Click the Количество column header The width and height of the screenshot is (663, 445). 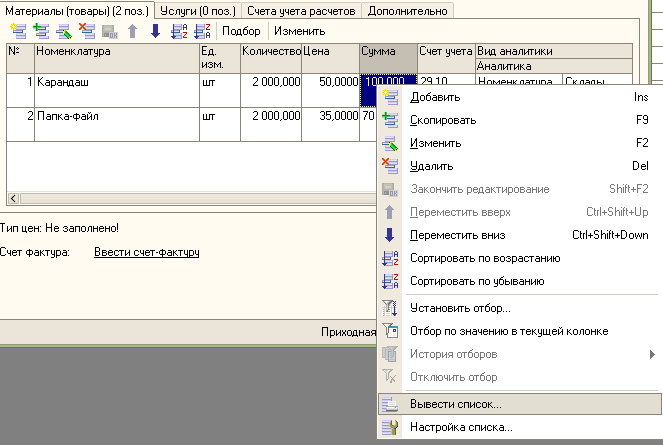tap(271, 58)
